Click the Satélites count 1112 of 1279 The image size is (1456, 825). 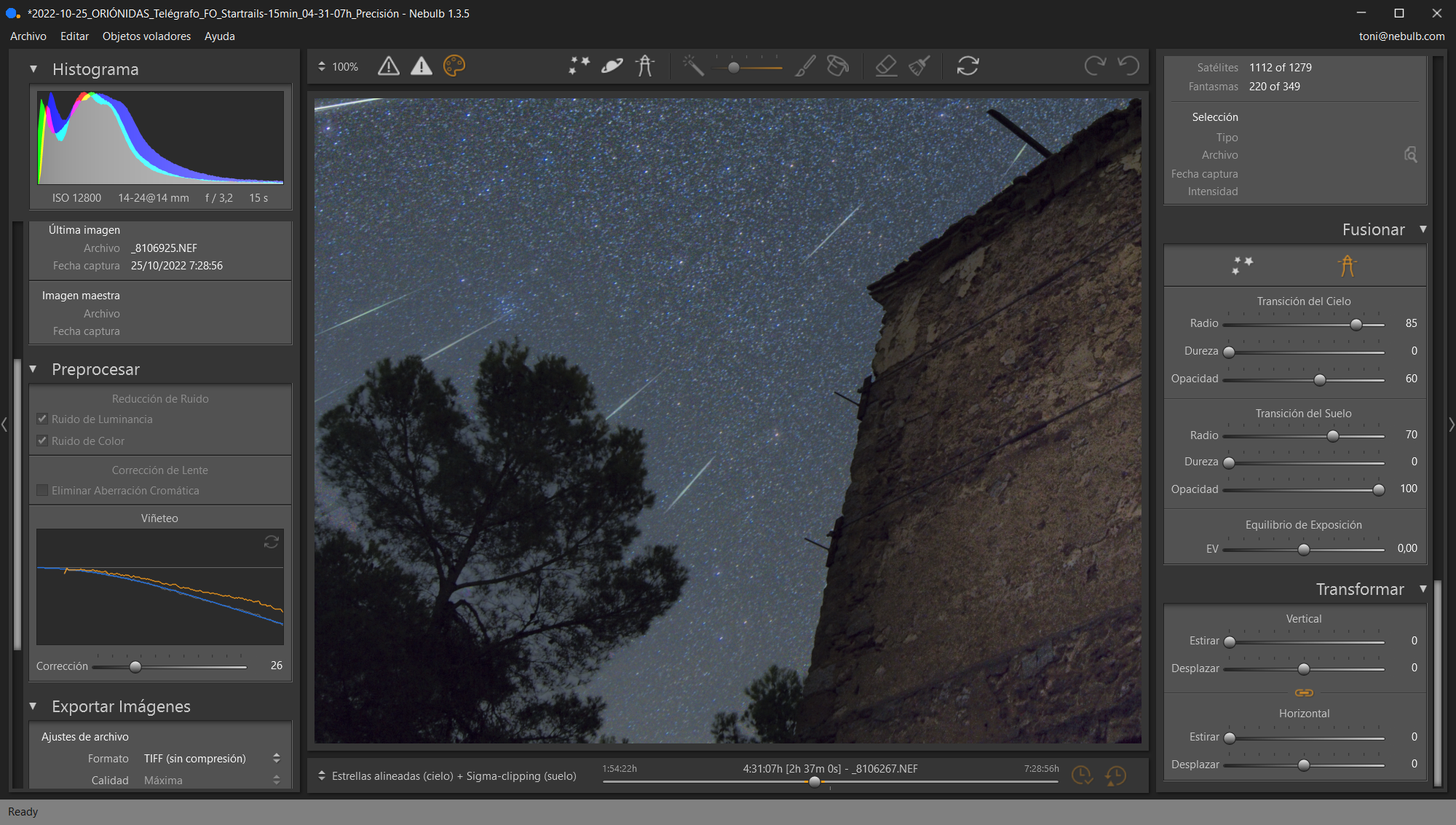point(1281,67)
